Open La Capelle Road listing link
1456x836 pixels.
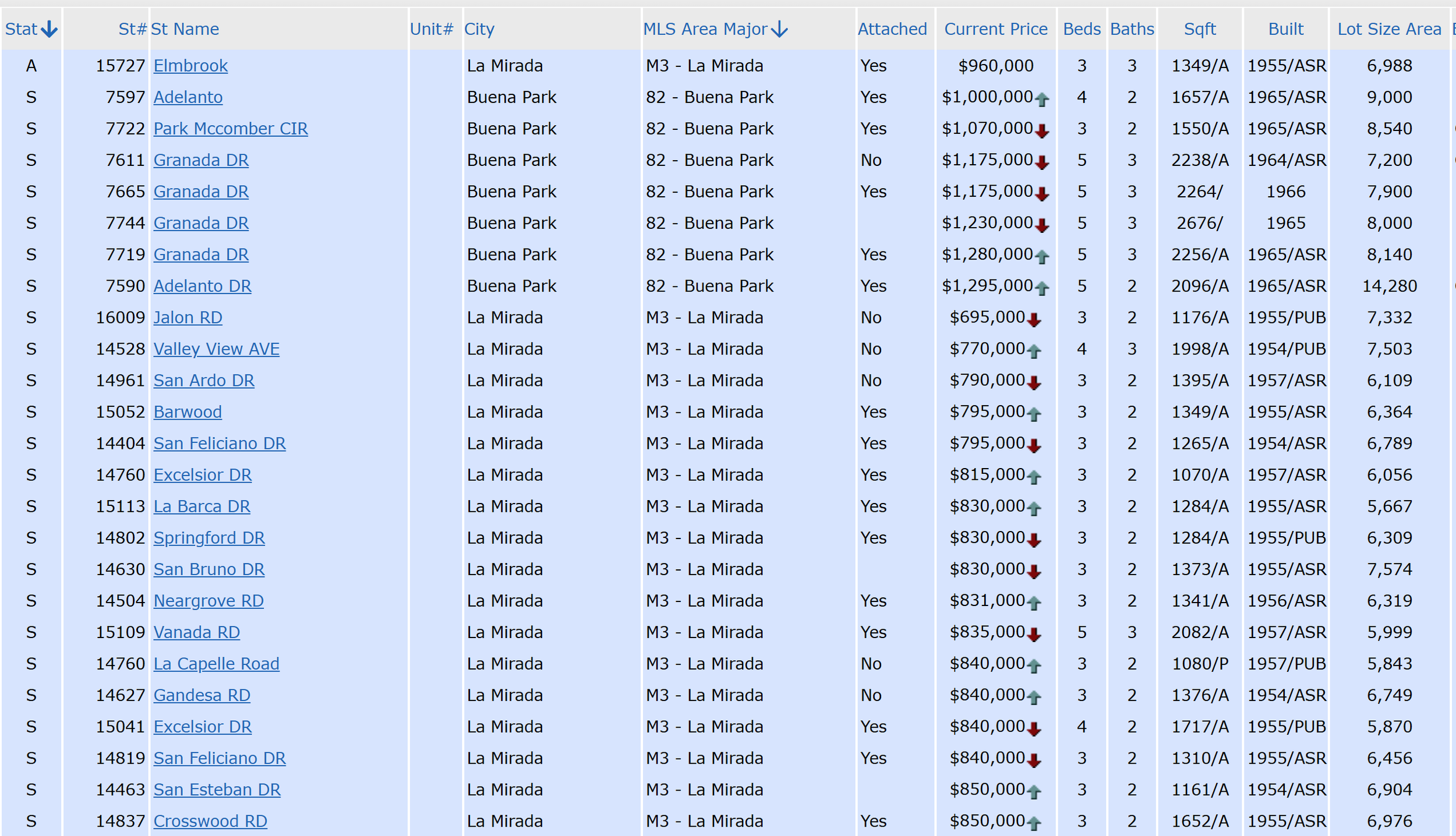(216, 664)
